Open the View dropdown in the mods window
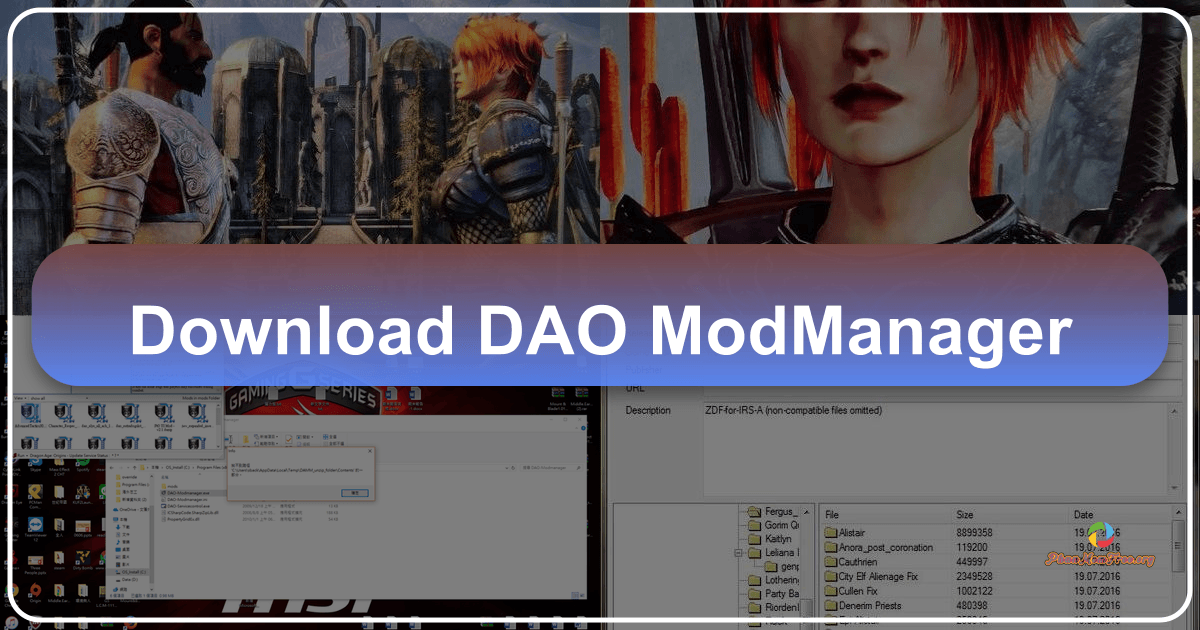This screenshot has height=630, width=1200. tap(18, 398)
